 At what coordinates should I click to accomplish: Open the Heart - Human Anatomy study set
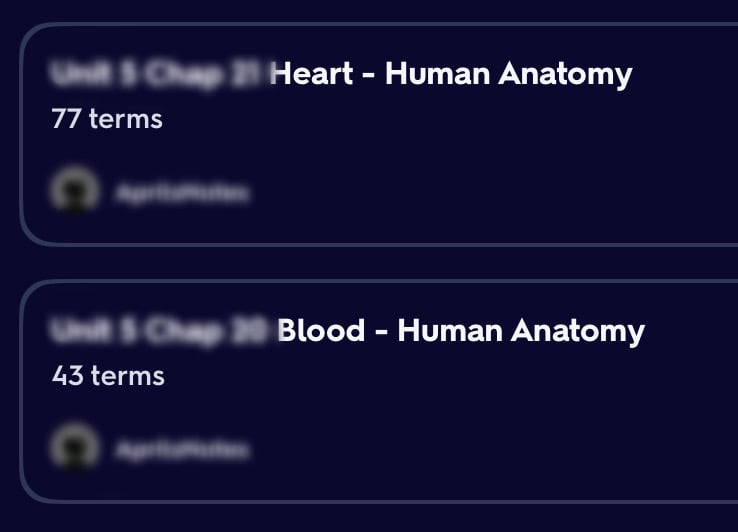(x=340, y=74)
